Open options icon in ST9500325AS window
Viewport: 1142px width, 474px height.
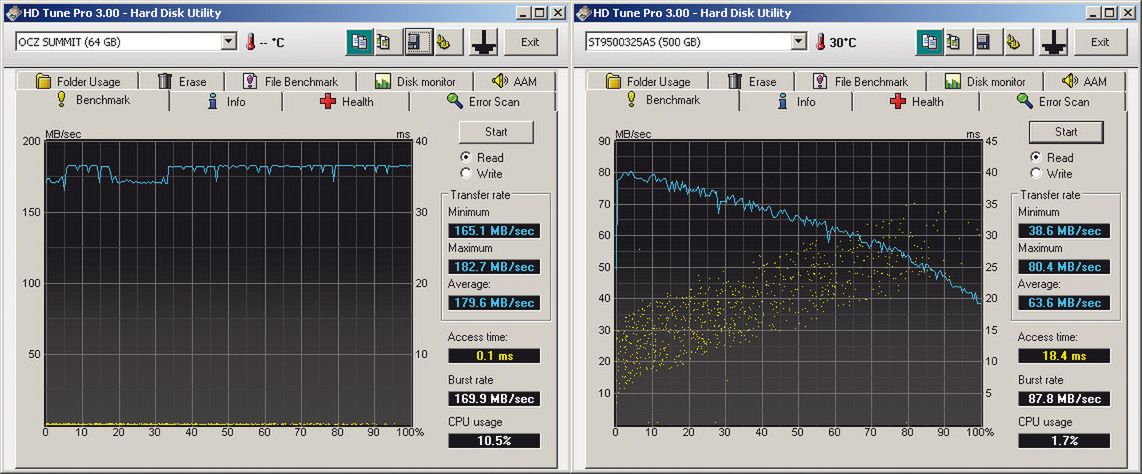pyautogui.click(x=1014, y=42)
